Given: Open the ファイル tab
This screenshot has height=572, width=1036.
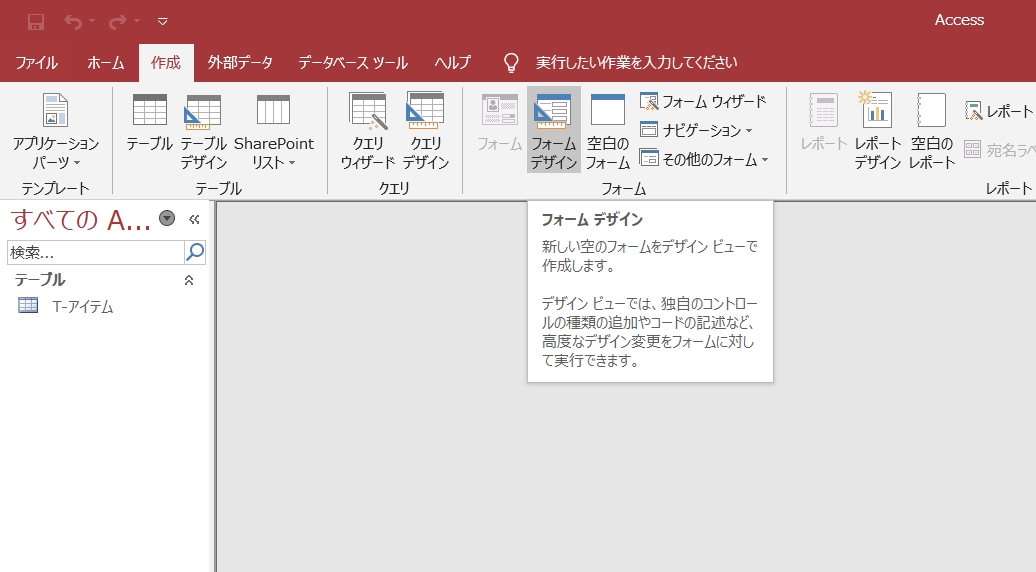Looking at the screenshot, I should [x=36, y=63].
